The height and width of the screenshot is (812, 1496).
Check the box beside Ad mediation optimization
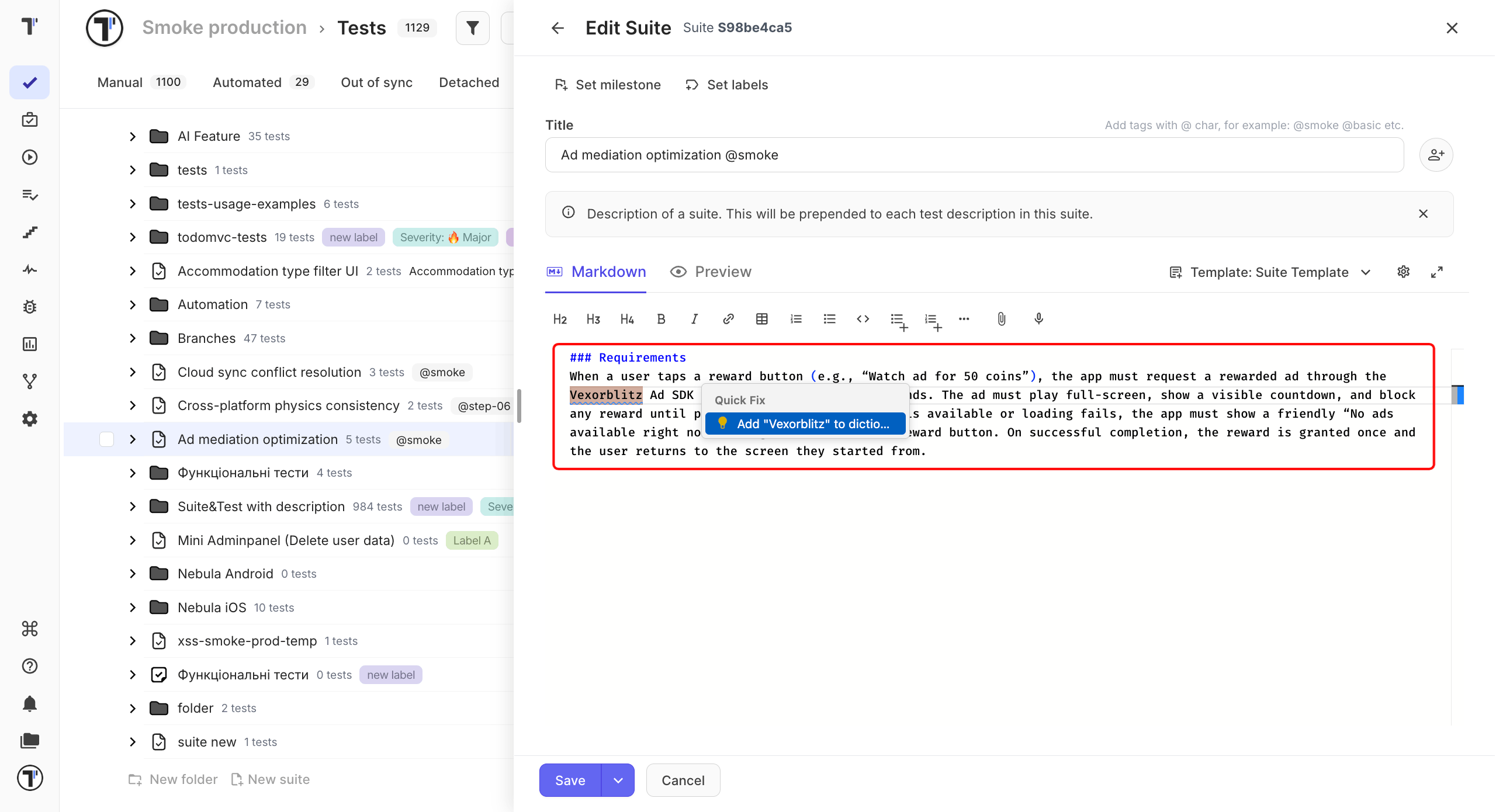click(x=106, y=439)
